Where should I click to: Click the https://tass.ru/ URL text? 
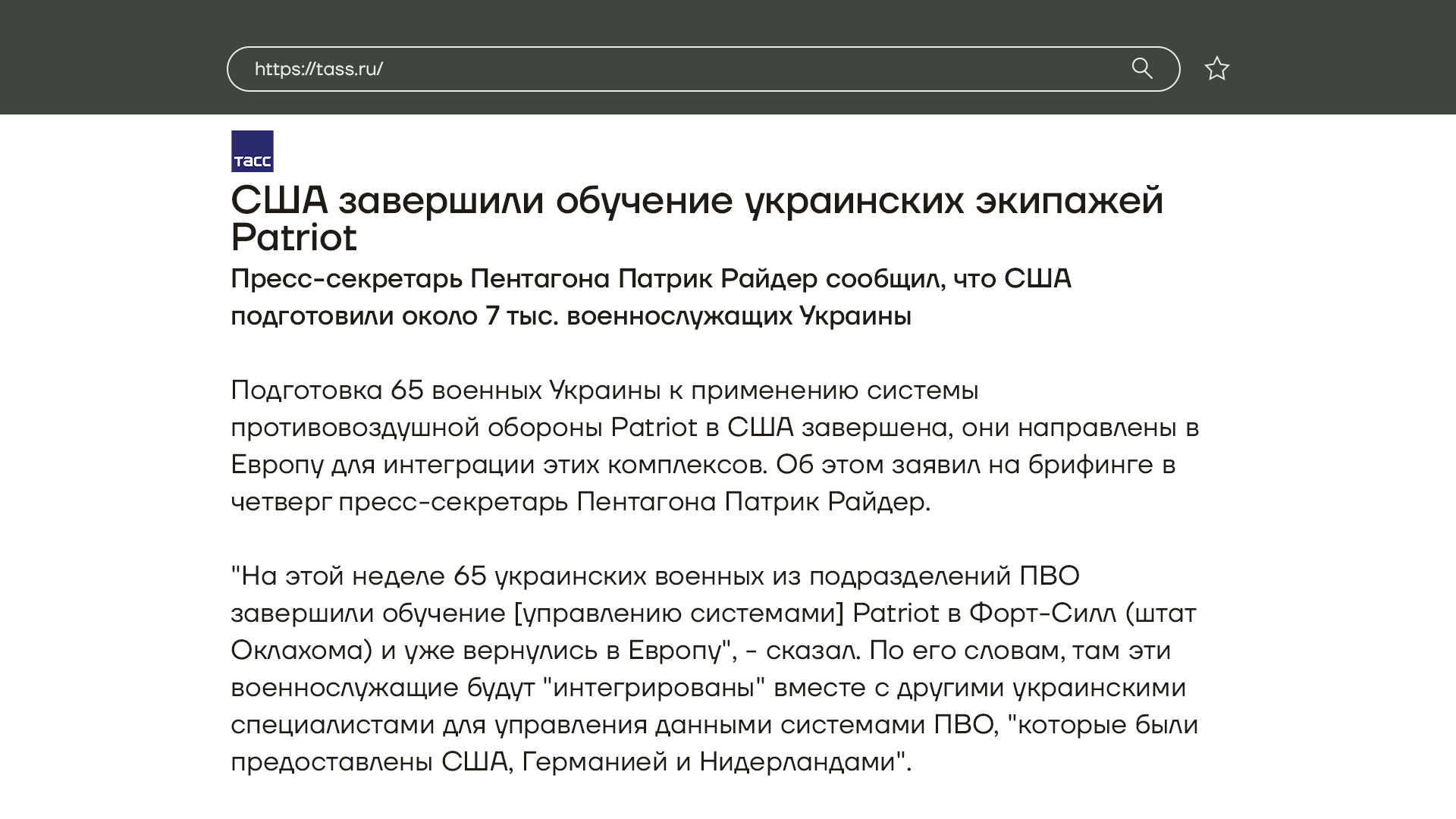point(318,69)
